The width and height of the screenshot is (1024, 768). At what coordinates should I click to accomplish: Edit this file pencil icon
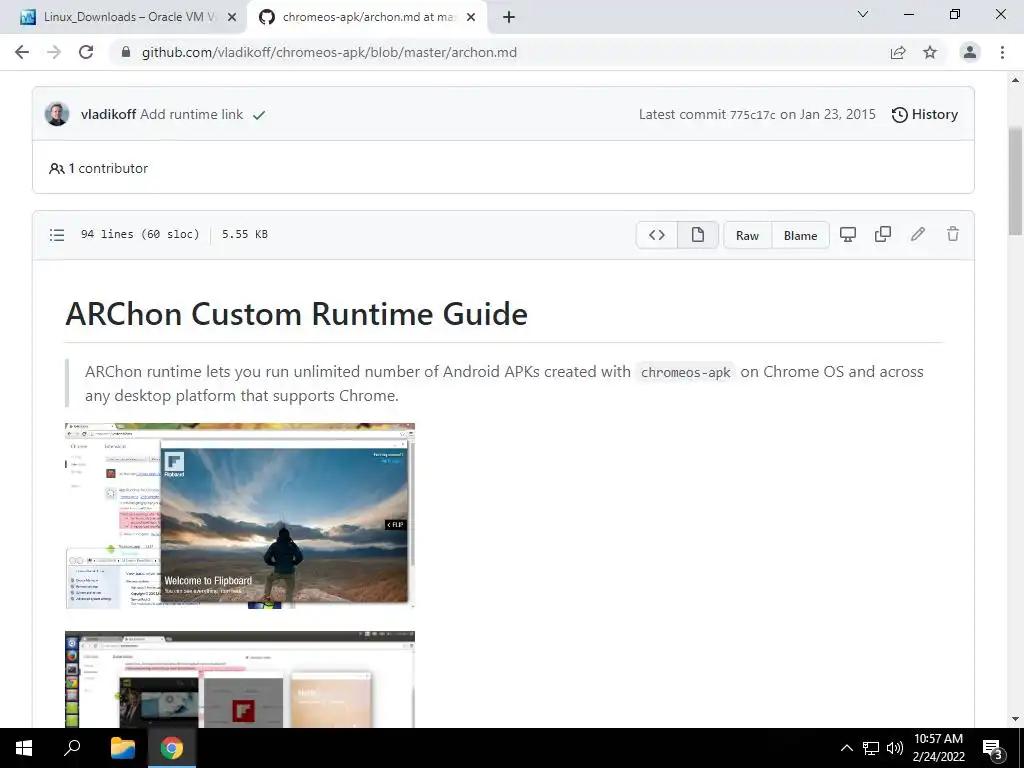point(918,234)
